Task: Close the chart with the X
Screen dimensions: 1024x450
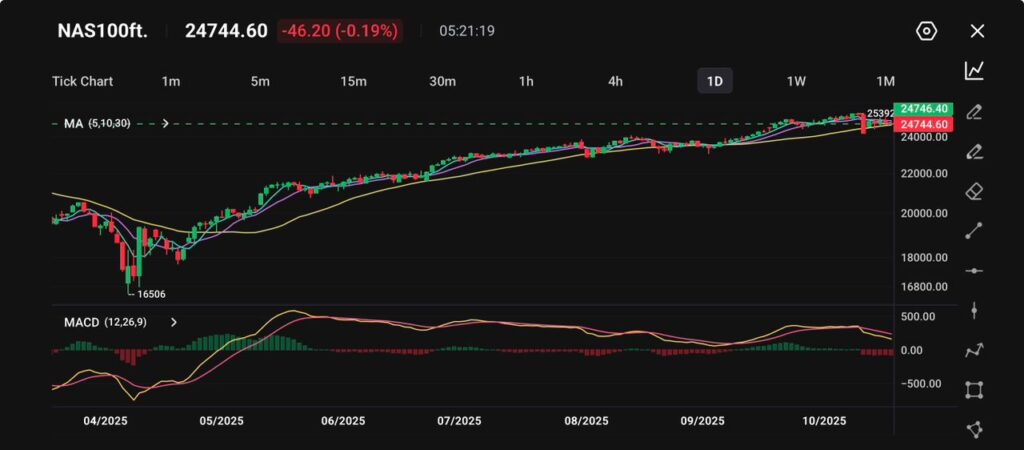Action: pos(977,31)
